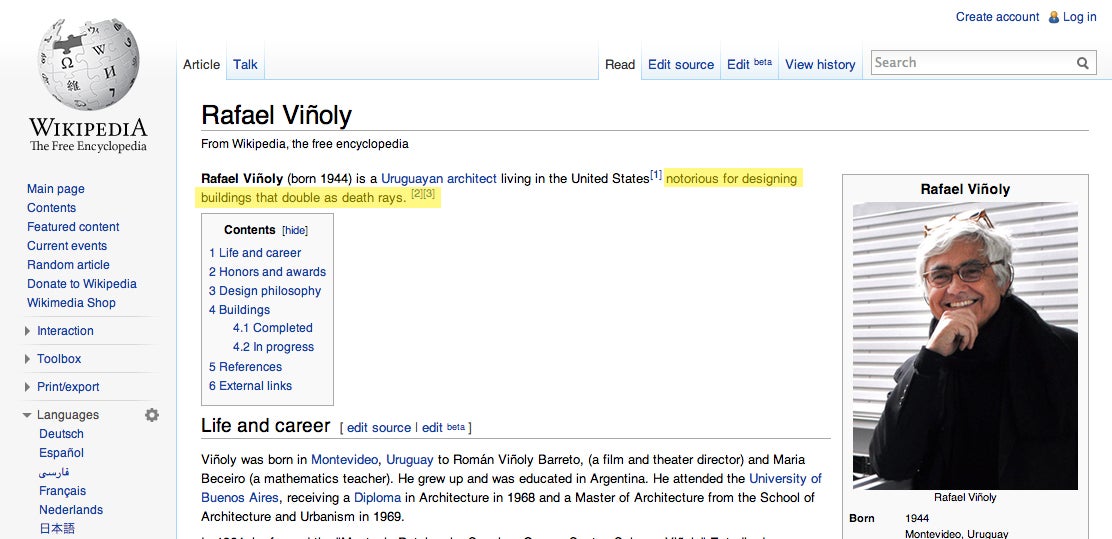The height and width of the screenshot is (539, 1112).
Task: Click edit source for Life and career
Action: 379,428
